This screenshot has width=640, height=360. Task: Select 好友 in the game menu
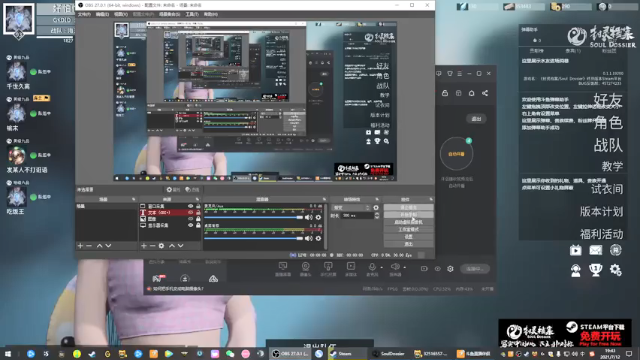(x=607, y=100)
